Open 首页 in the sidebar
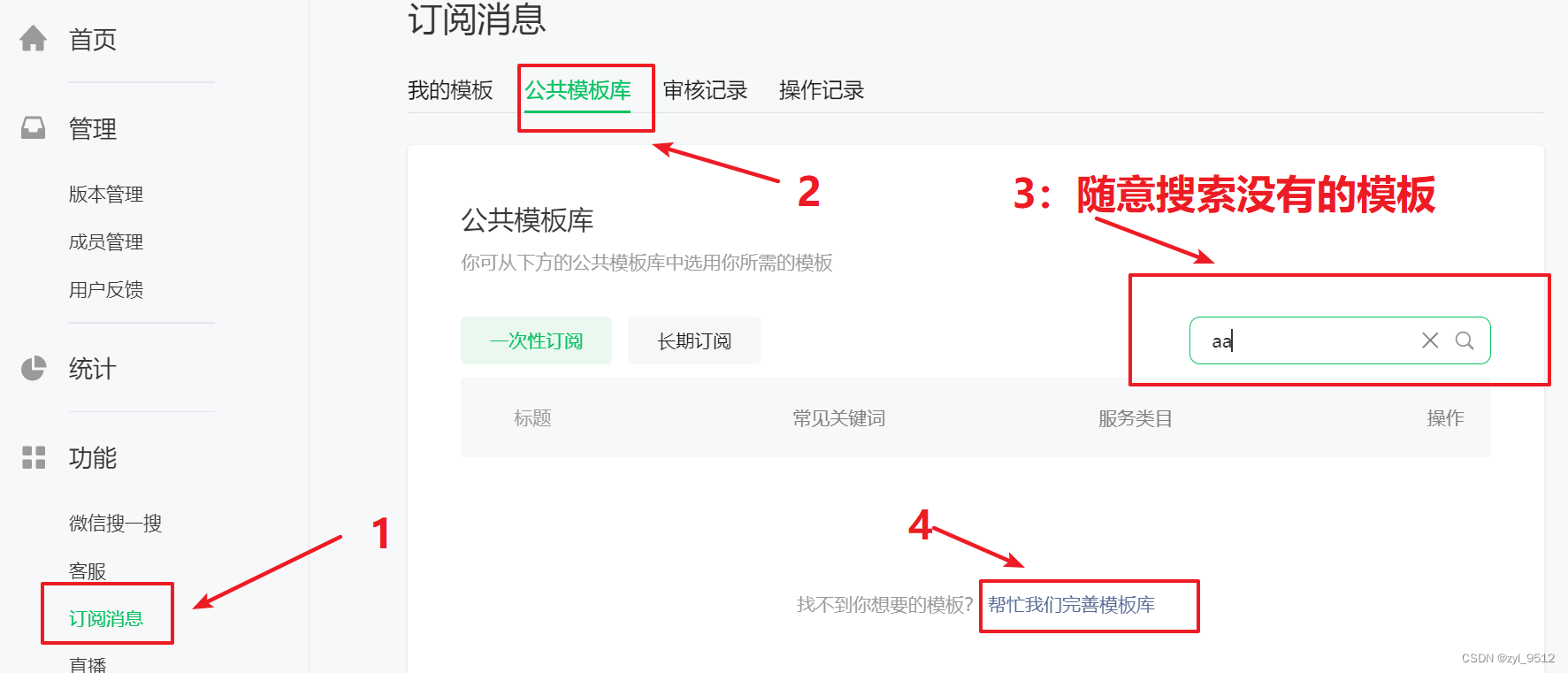The width and height of the screenshot is (1568, 673). tap(93, 40)
